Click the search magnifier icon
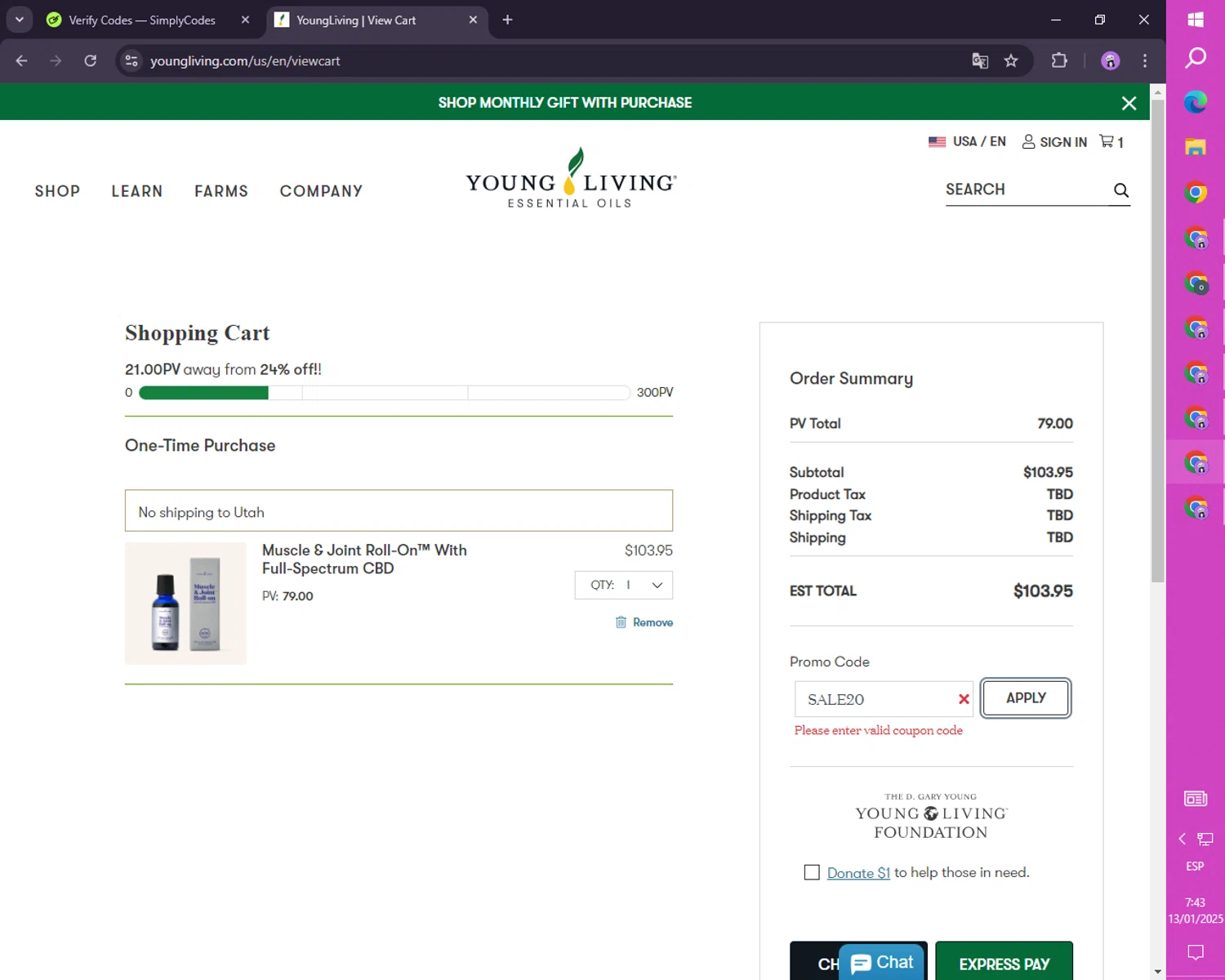 (1121, 190)
